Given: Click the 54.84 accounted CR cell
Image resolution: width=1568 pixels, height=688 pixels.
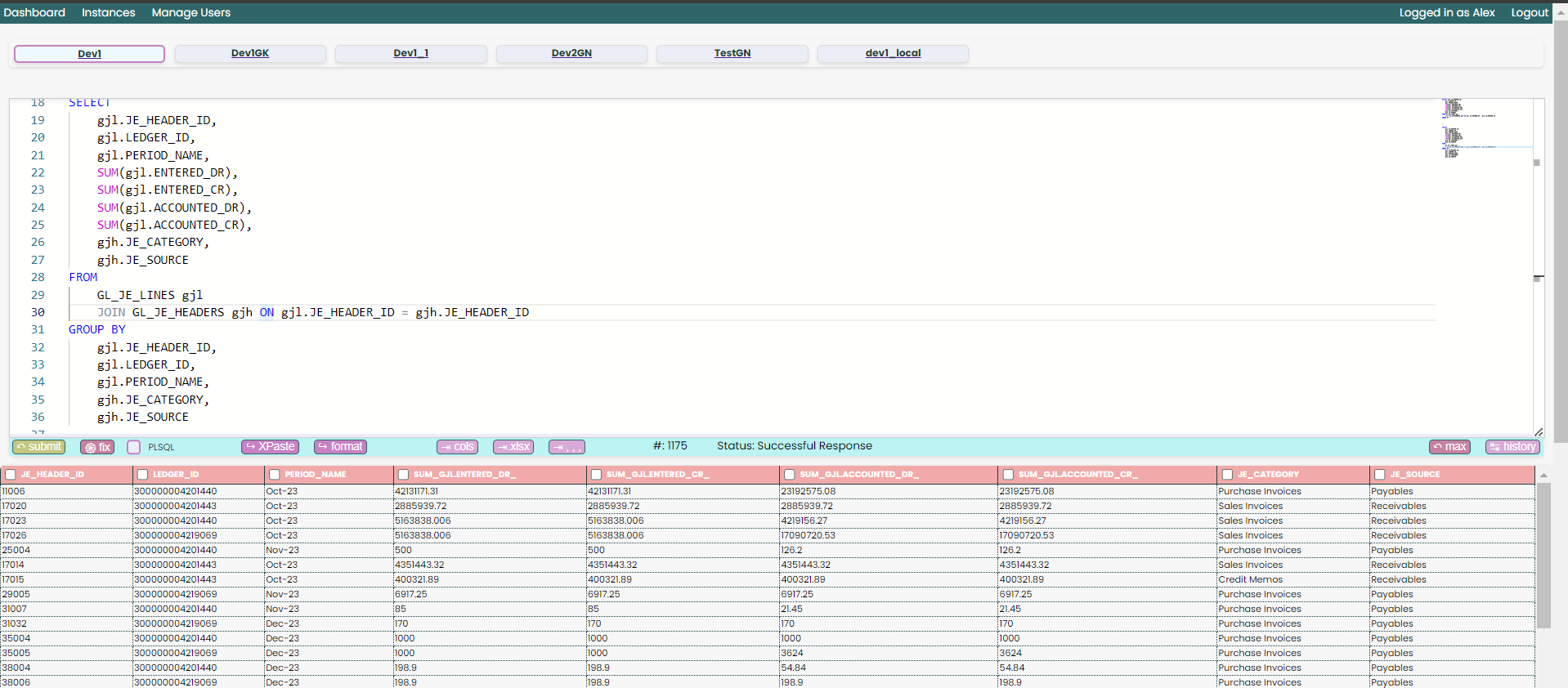Looking at the screenshot, I should [x=1106, y=668].
